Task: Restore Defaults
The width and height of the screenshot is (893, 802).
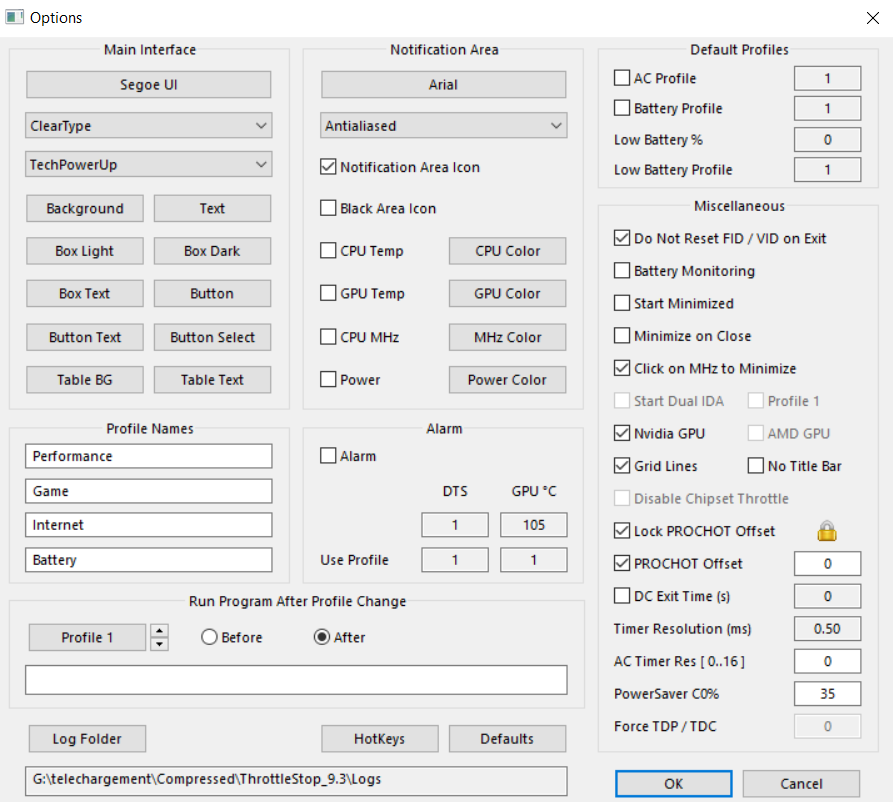Action: tap(507, 739)
